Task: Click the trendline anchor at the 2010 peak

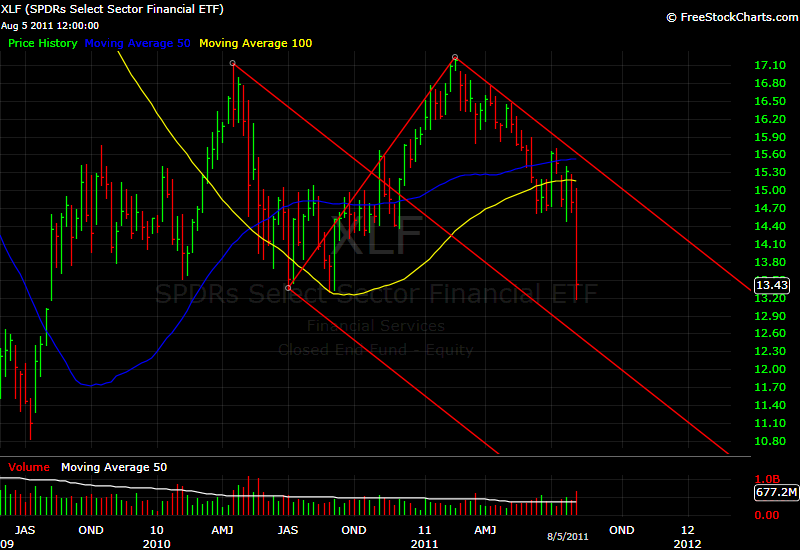Action: (233, 63)
